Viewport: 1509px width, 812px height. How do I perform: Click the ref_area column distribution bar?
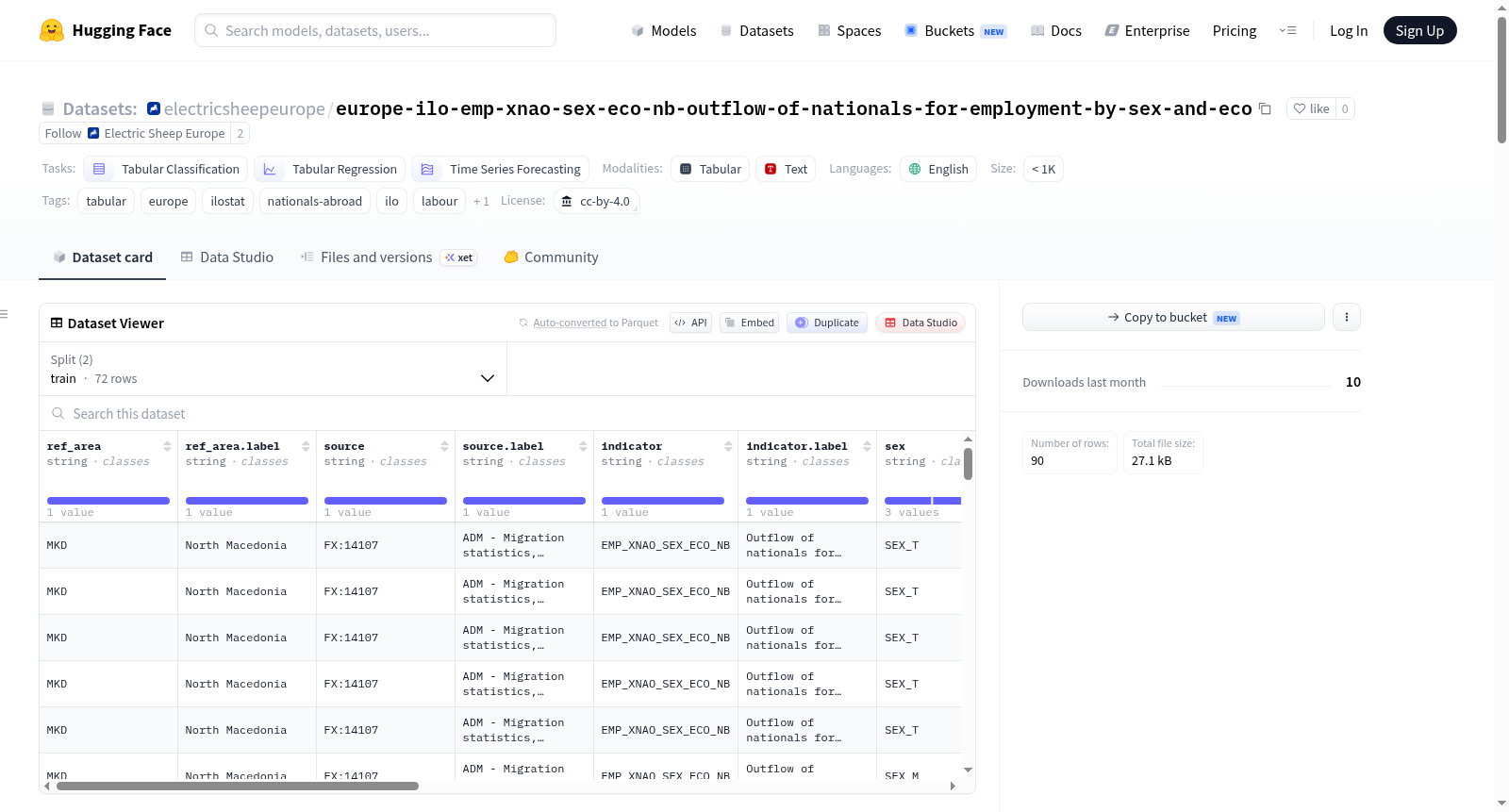click(108, 501)
